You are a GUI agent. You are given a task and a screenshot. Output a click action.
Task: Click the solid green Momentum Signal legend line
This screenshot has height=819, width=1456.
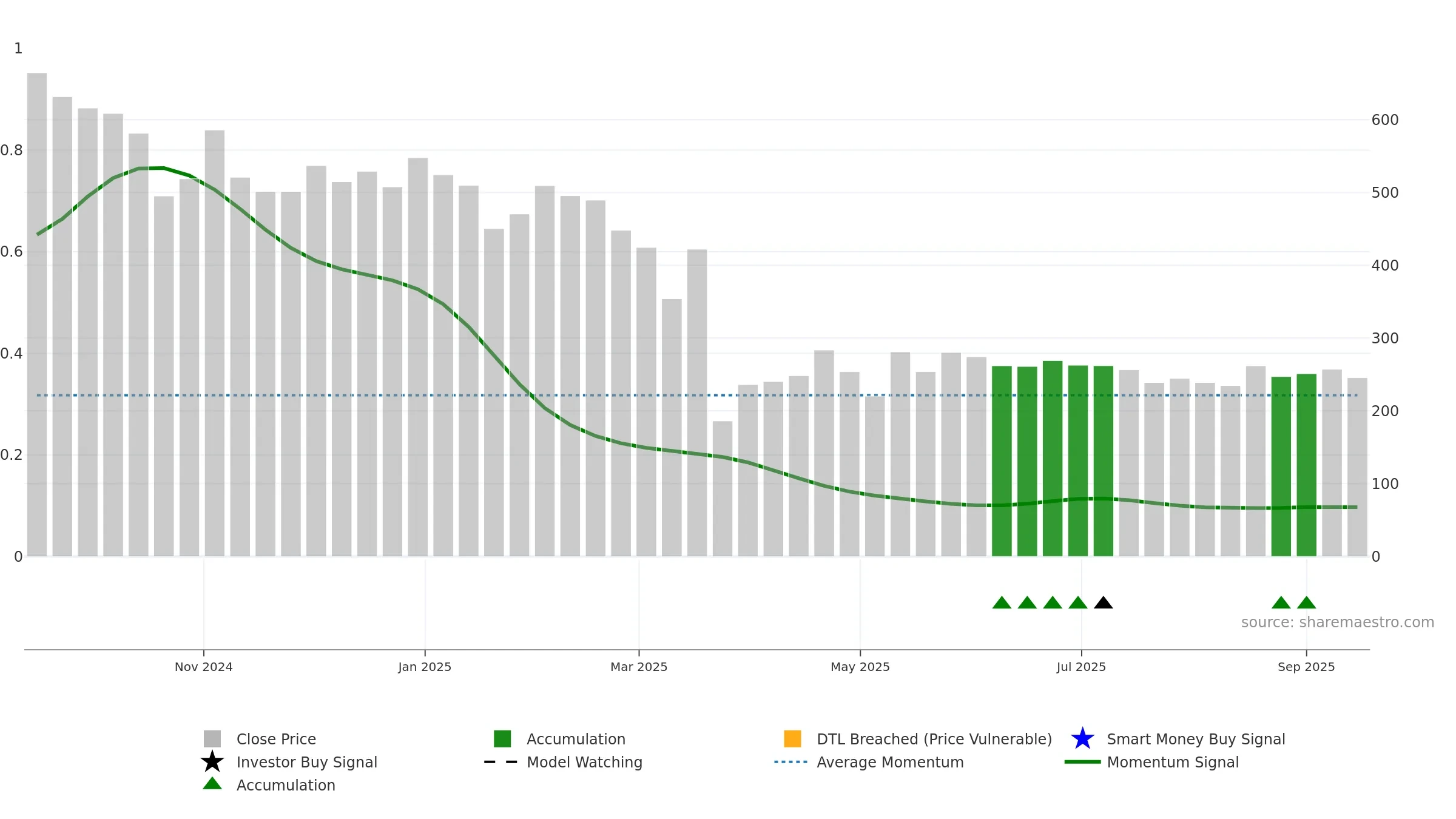point(1082,762)
